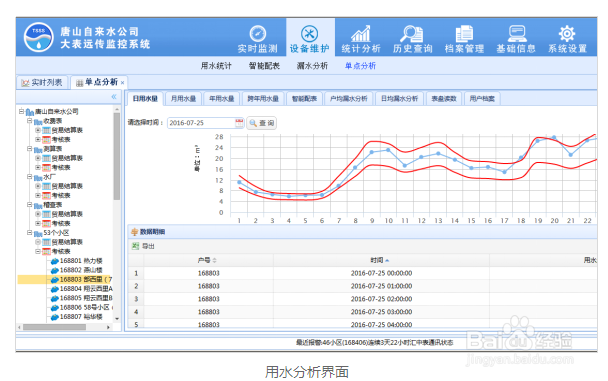
Task: Click the water company logo
Action: (38, 37)
